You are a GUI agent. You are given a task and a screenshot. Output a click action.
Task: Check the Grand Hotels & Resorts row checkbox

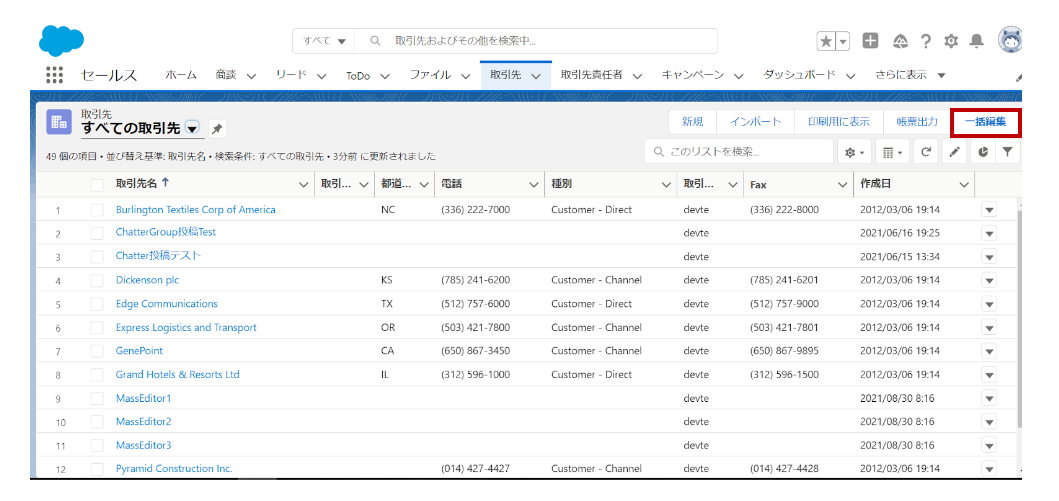pos(97,375)
